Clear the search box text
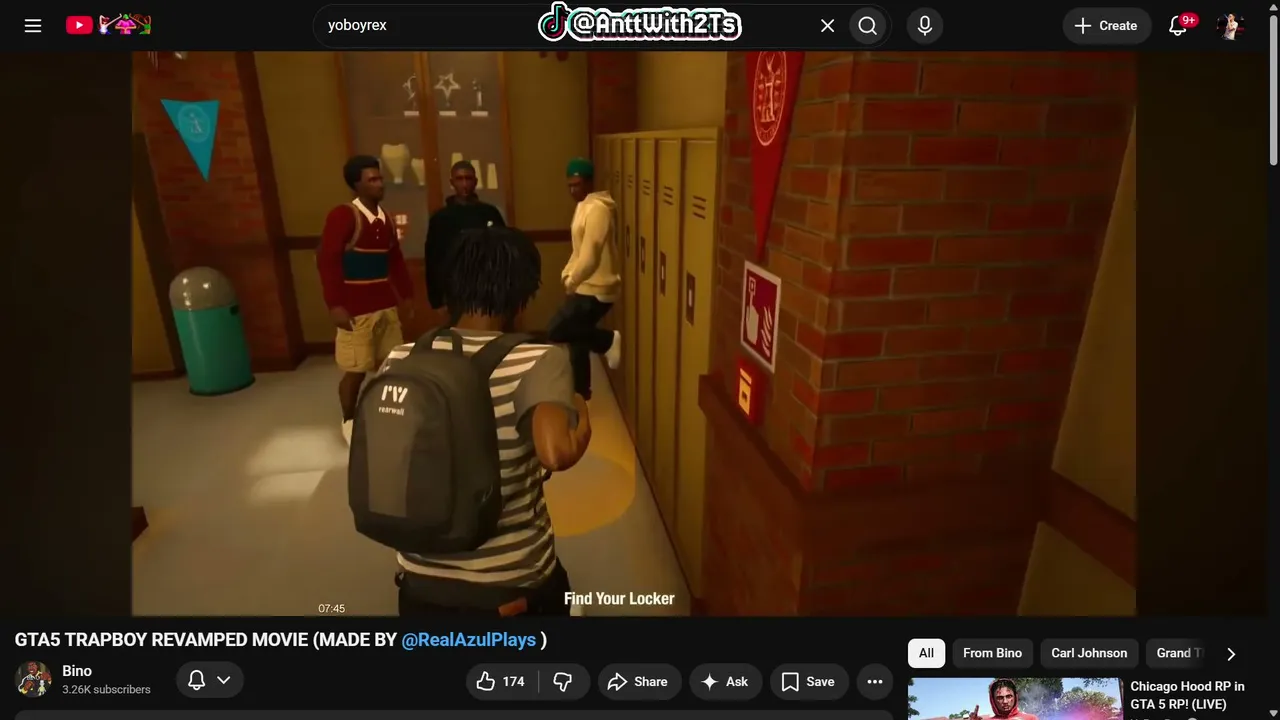 (827, 26)
